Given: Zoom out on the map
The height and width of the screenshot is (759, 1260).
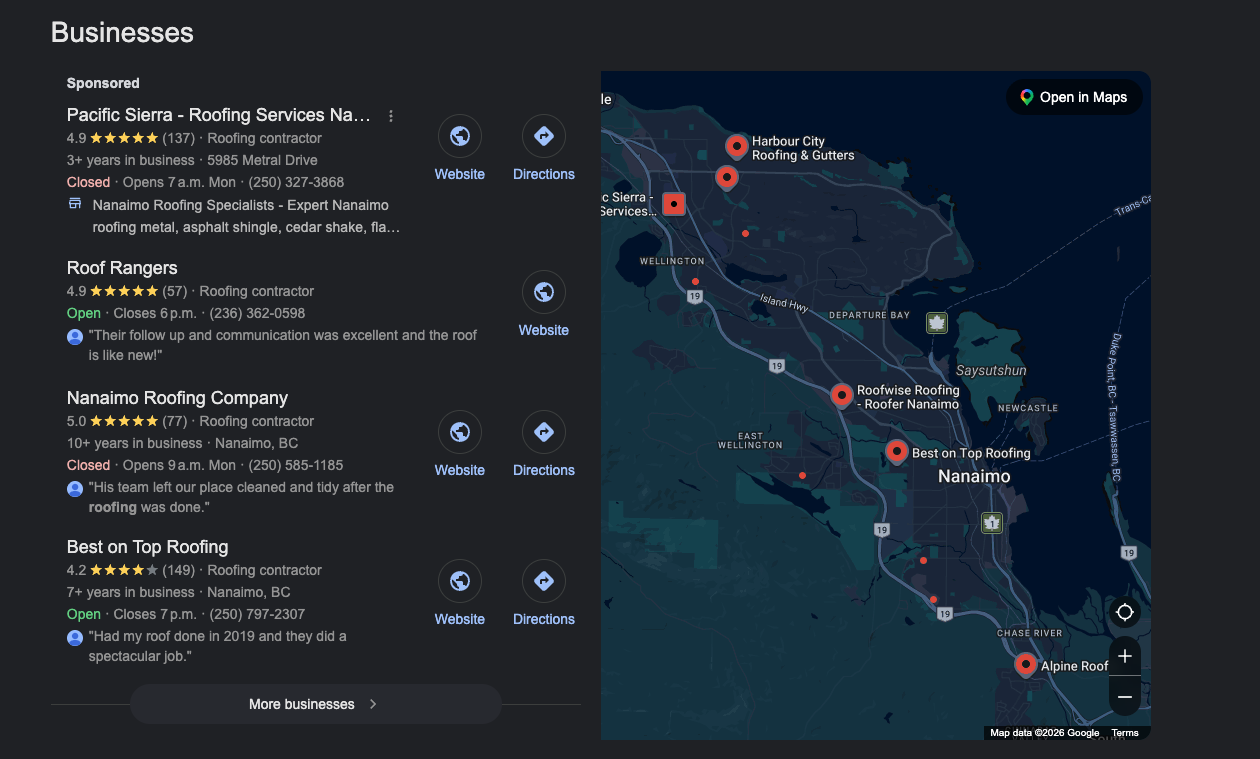Looking at the screenshot, I should [x=1125, y=696].
